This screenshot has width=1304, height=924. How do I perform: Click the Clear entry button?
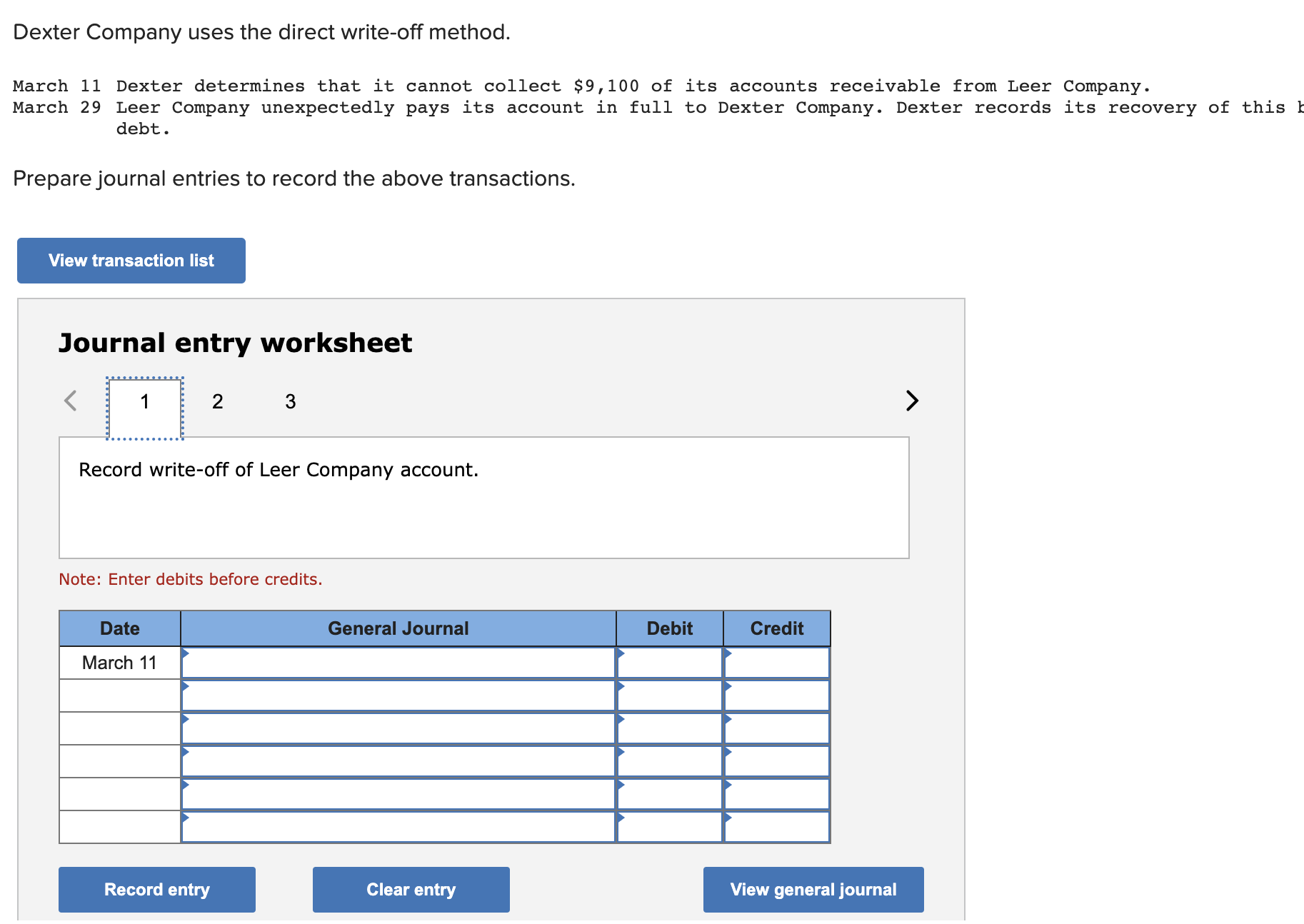(411, 889)
